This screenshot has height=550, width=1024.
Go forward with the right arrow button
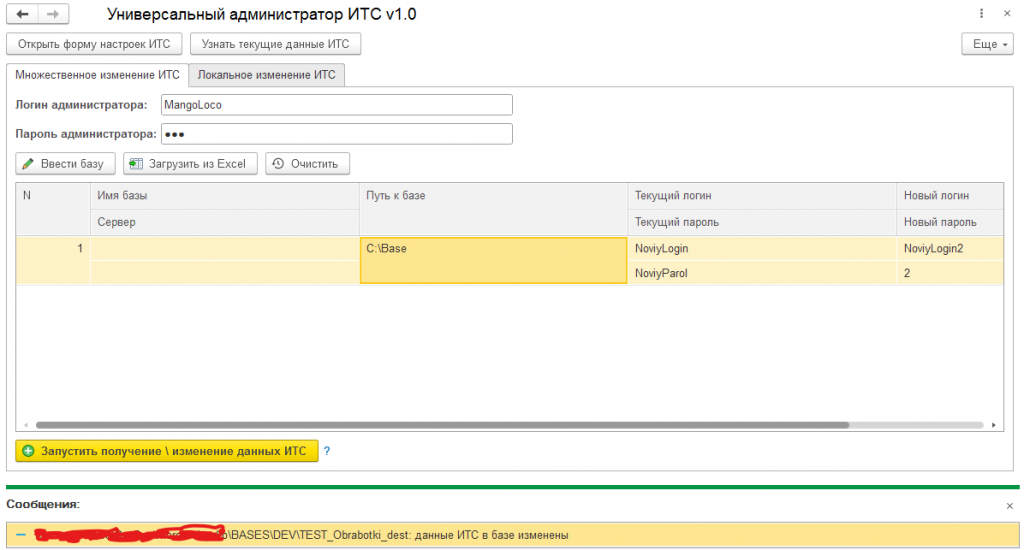[x=54, y=14]
